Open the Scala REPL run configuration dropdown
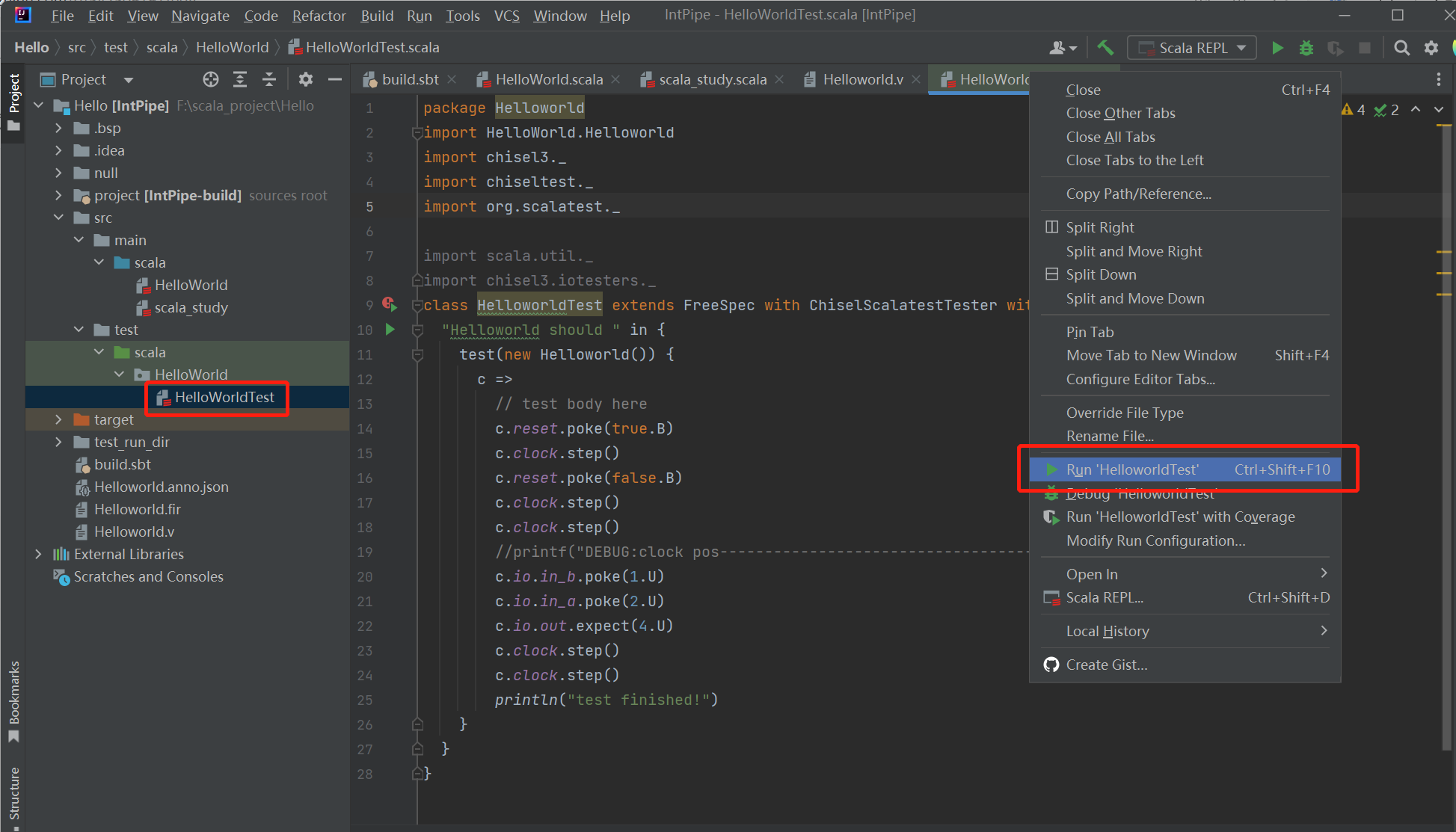The image size is (1456, 832). [1192, 48]
